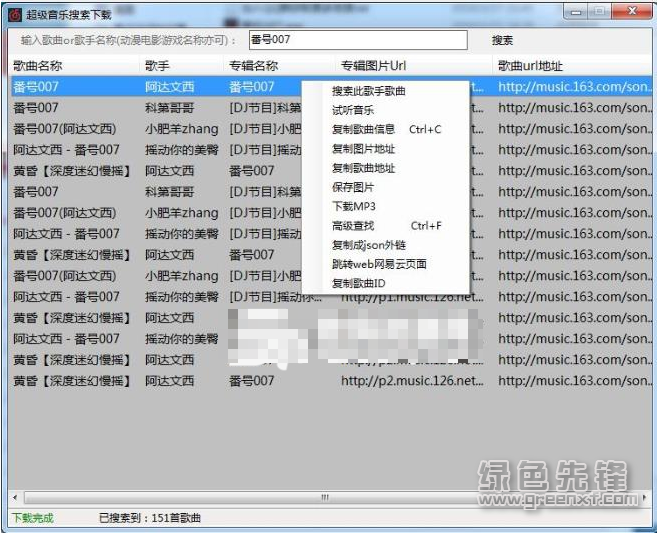Choose 搜索此歌手歌曲 from context menu
The width and height of the screenshot is (657, 534).
point(368,91)
